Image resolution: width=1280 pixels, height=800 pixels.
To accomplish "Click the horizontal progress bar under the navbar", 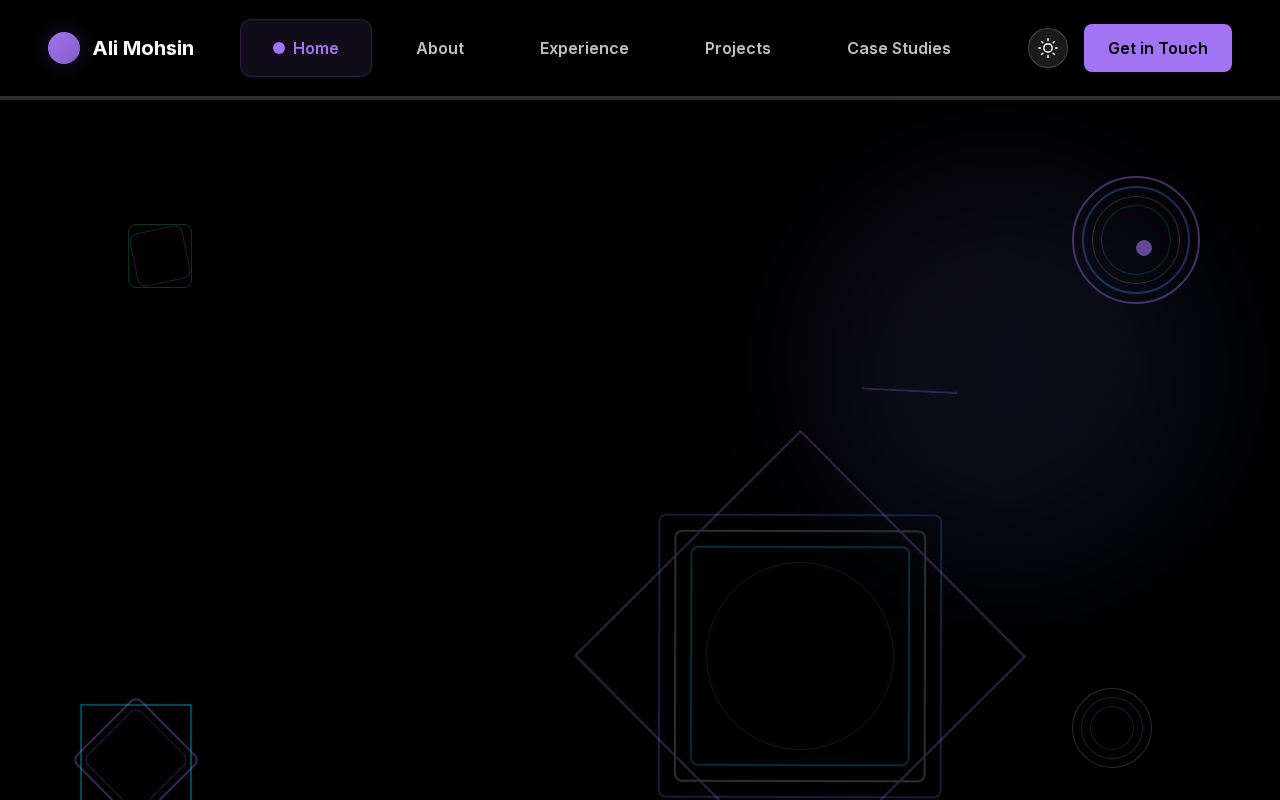I will point(640,98).
